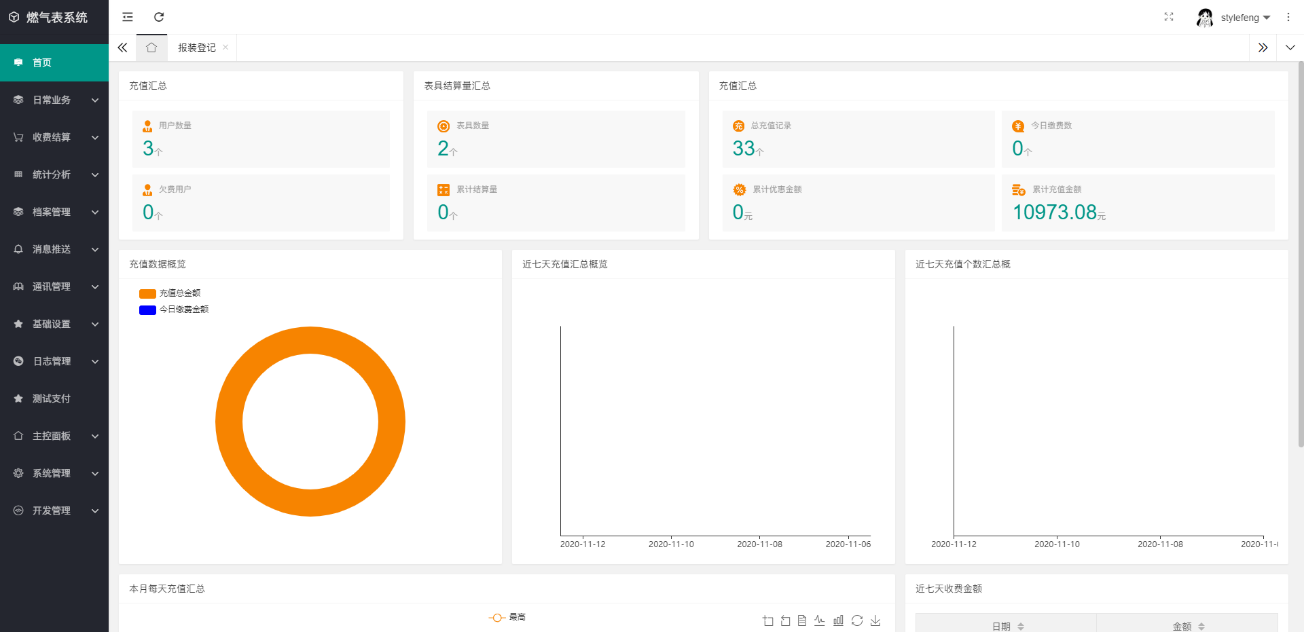Switch chart to bar view icon

pos(838,621)
